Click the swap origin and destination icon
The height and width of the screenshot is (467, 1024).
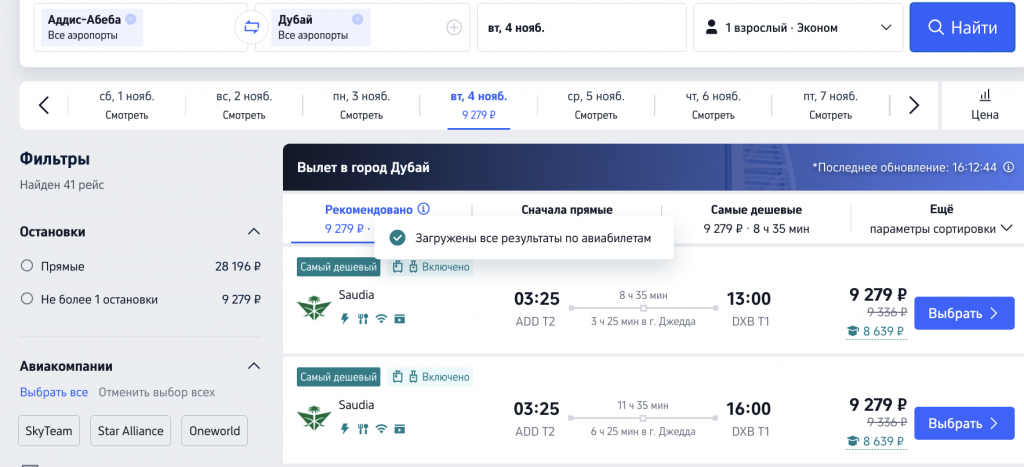pos(249,27)
